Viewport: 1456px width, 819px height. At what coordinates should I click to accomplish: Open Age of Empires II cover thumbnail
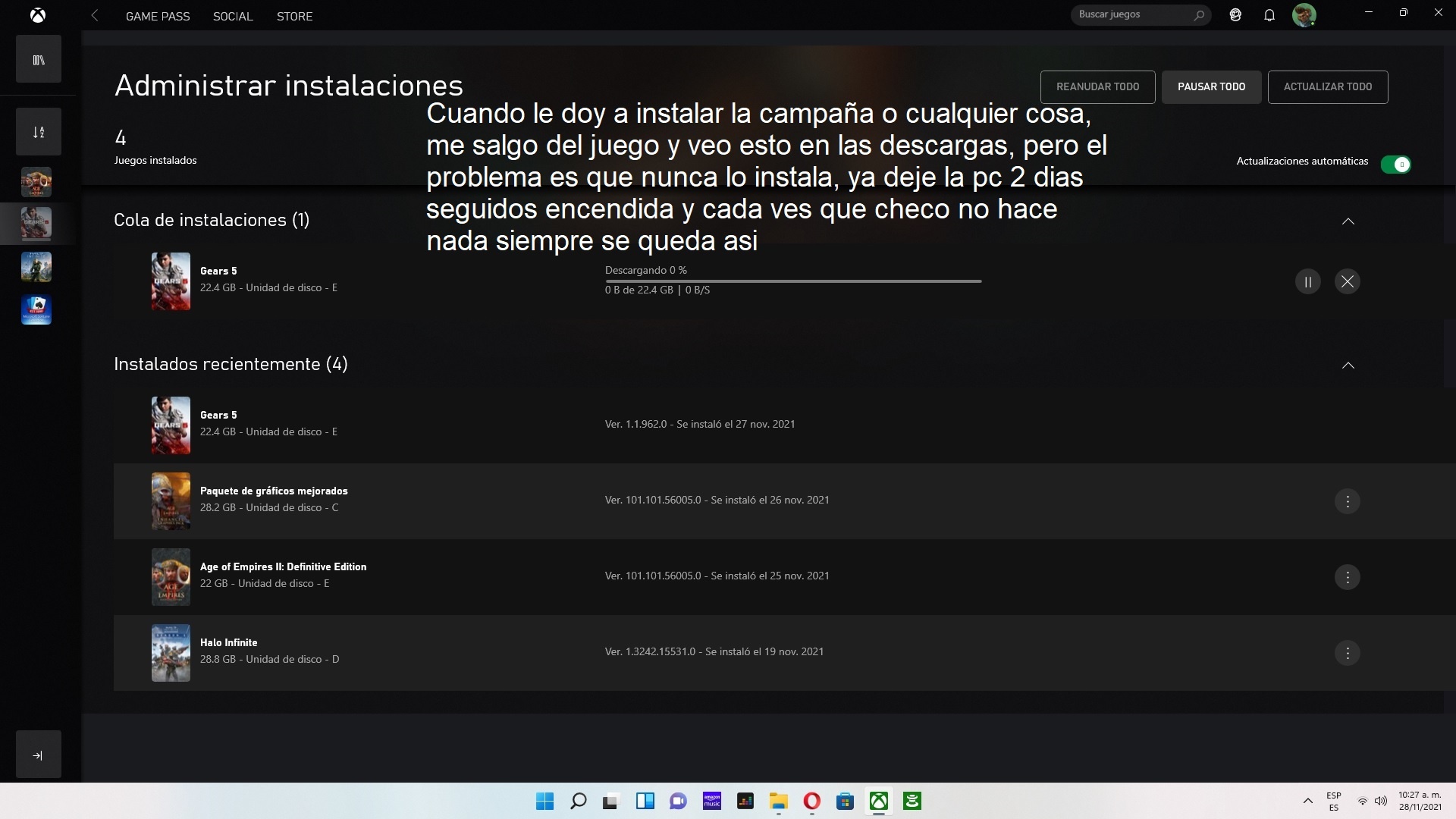[171, 577]
